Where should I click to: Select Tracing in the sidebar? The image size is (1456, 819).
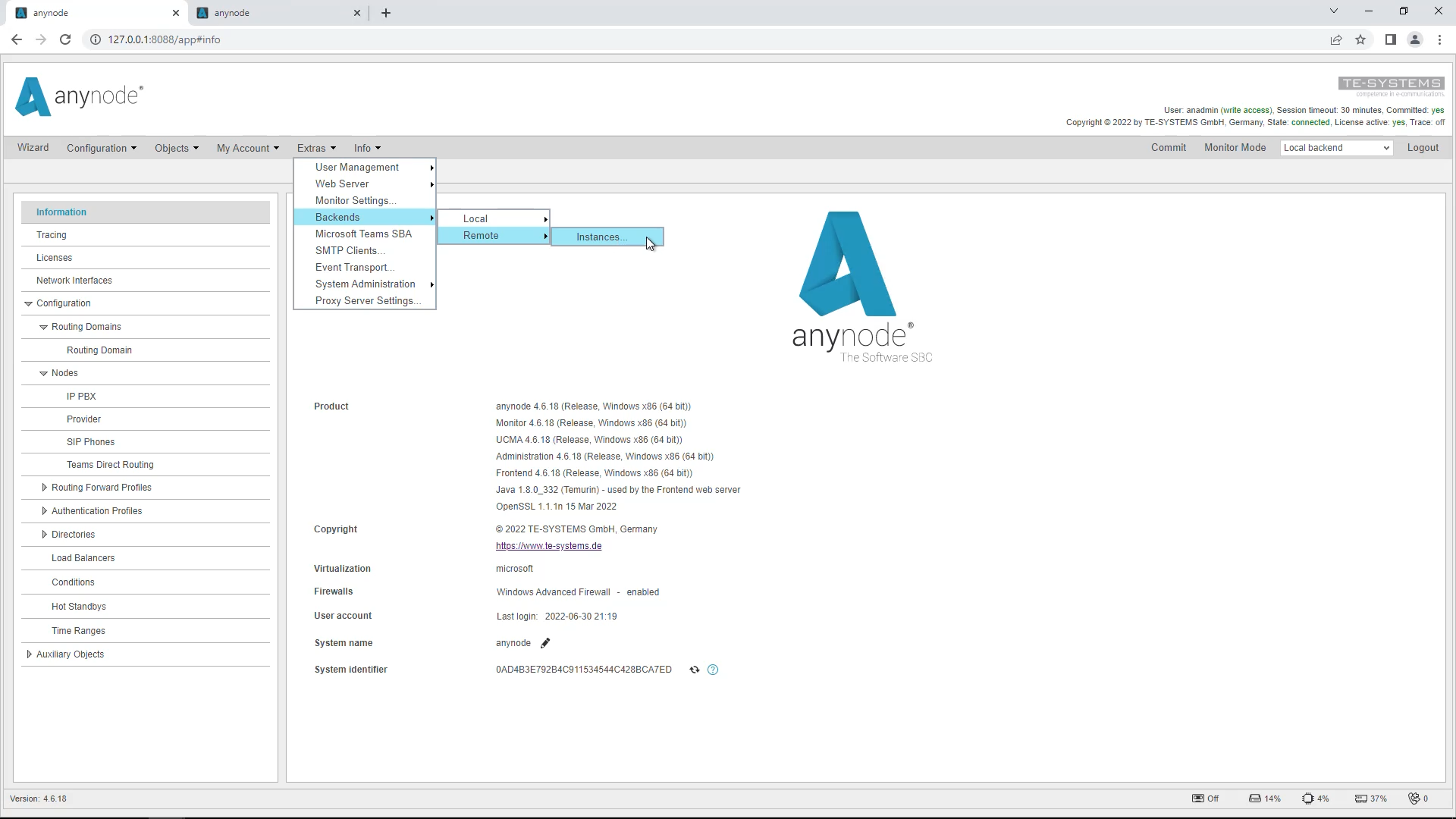pos(146,235)
